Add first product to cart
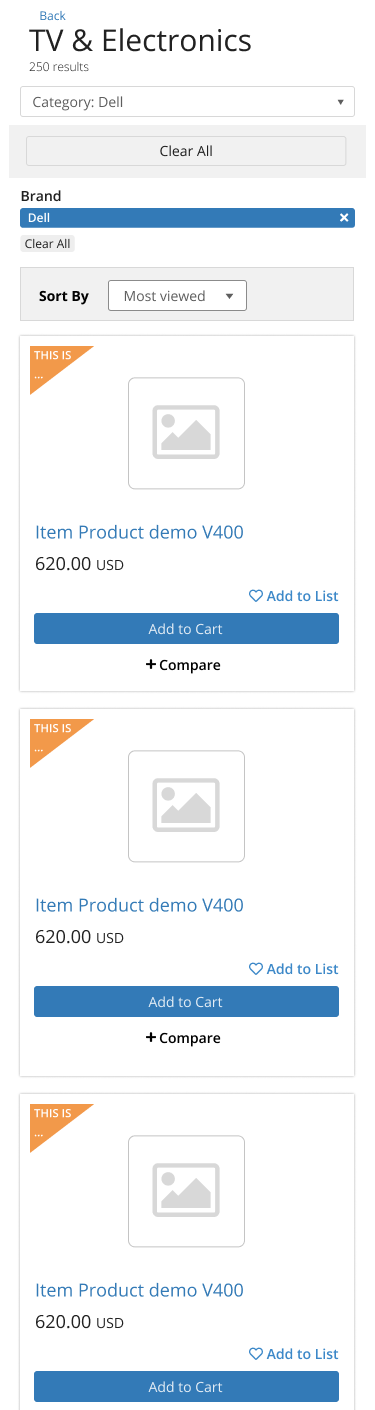The height and width of the screenshot is (1410, 375). [186, 629]
